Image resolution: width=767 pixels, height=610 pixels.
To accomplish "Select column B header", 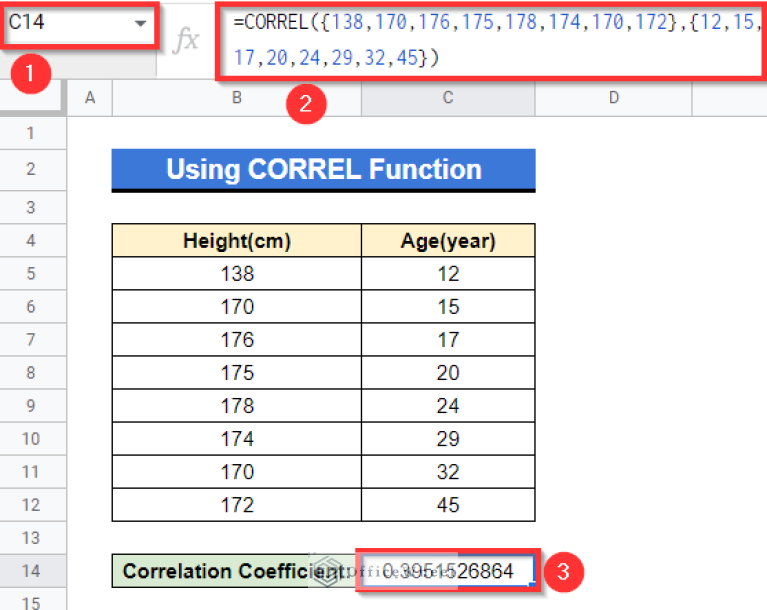I will click(236, 97).
